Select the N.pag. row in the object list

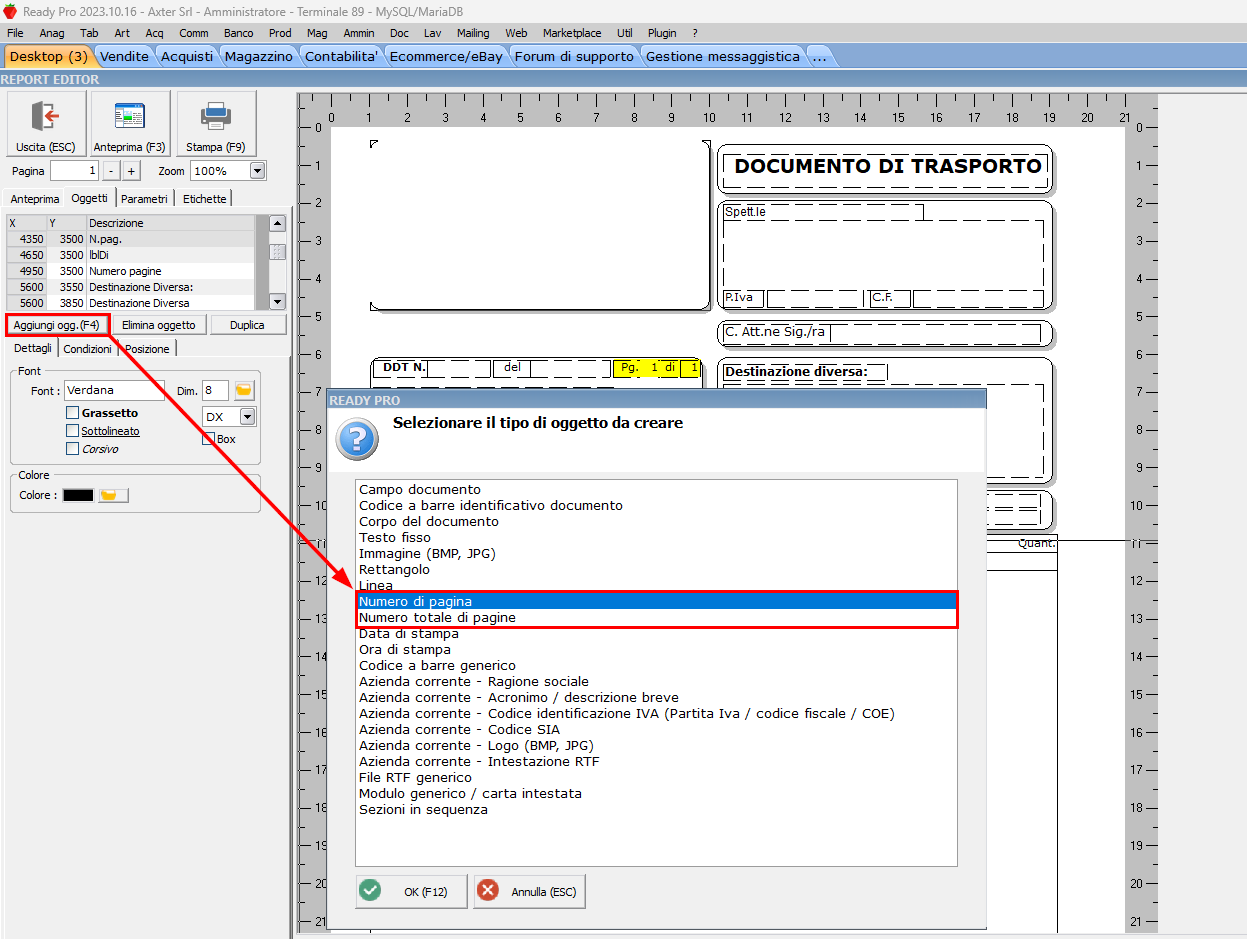(x=131, y=239)
